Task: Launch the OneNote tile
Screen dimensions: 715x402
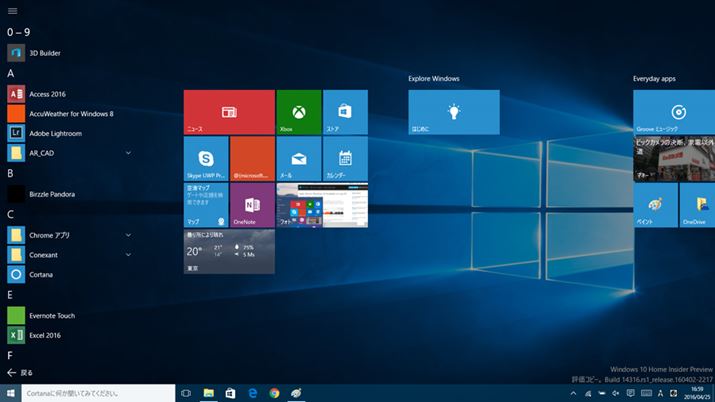Action: coord(252,204)
